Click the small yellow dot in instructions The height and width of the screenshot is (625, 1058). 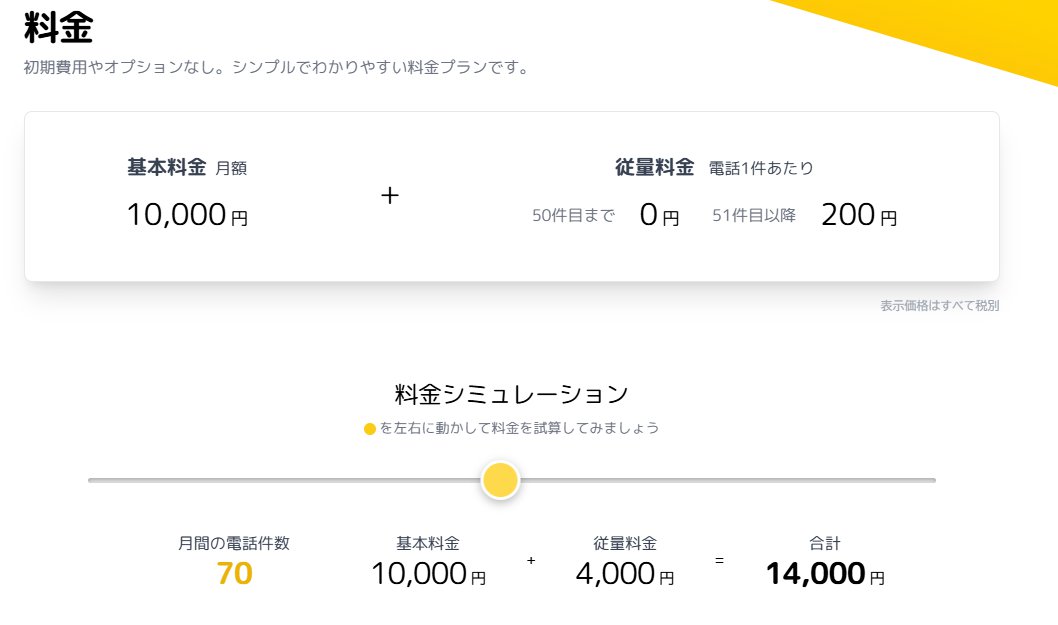tap(370, 429)
